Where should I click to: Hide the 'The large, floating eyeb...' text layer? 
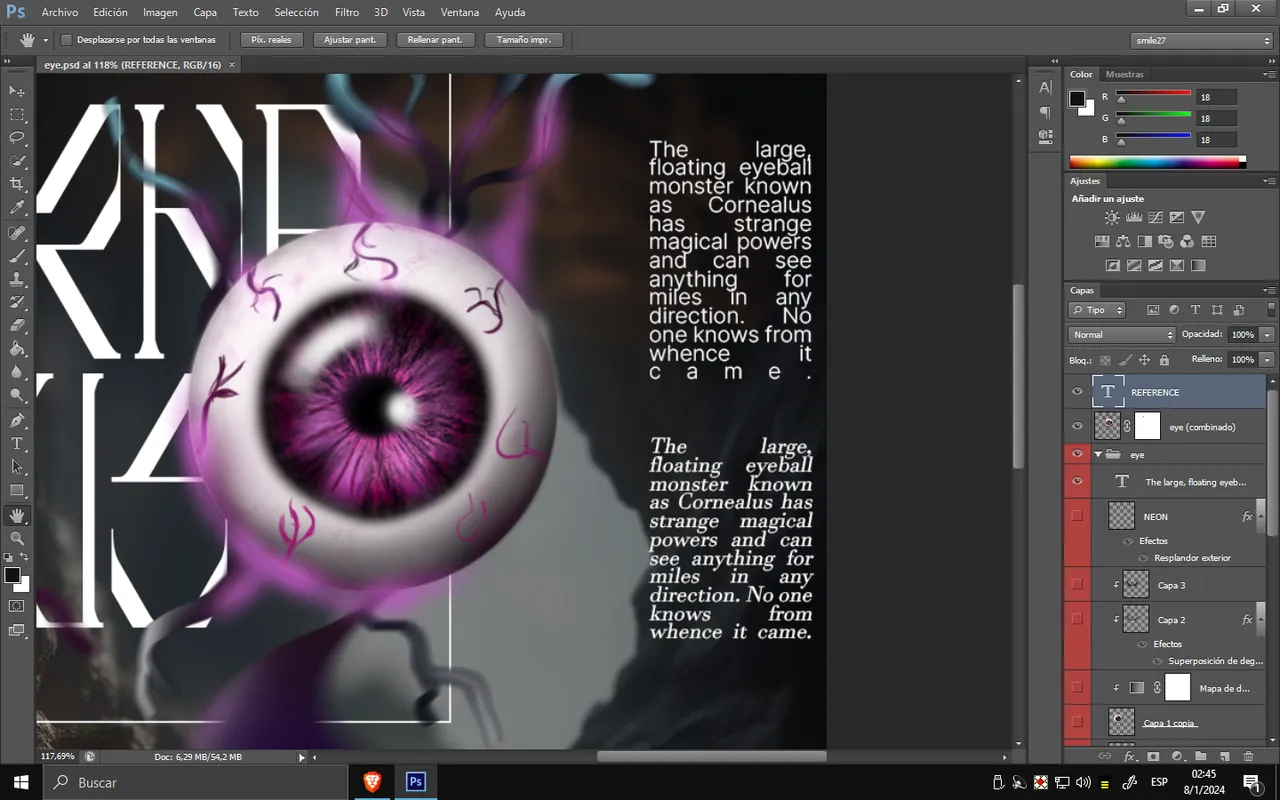1077,482
